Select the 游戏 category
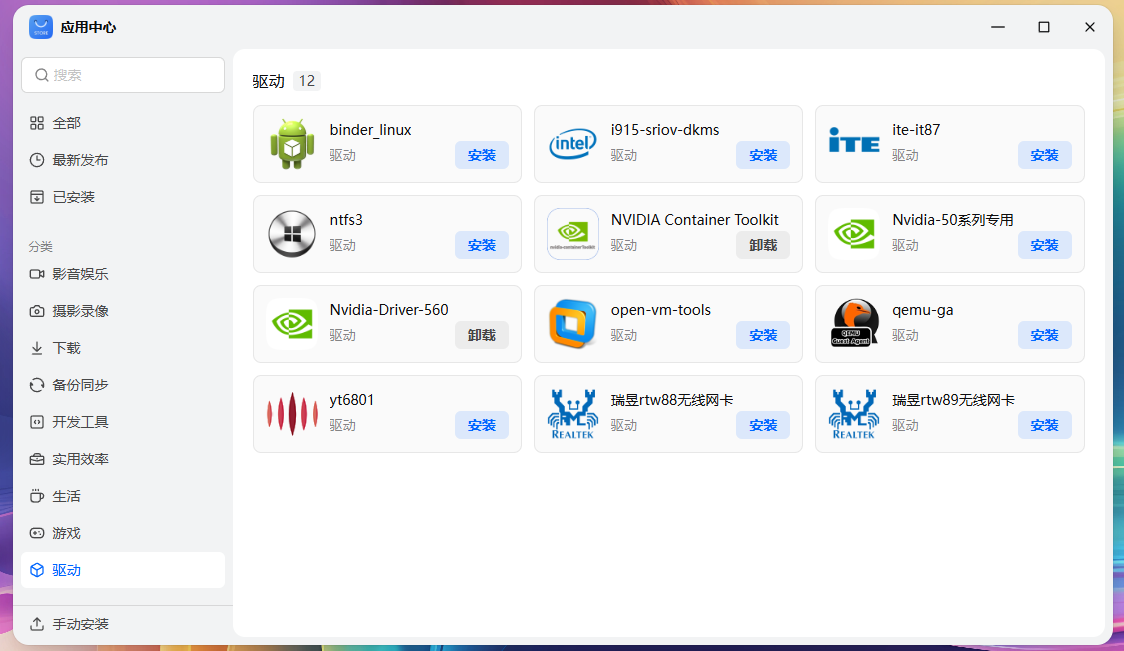The width and height of the screenshot is (1124, 651). pos(123,533)
